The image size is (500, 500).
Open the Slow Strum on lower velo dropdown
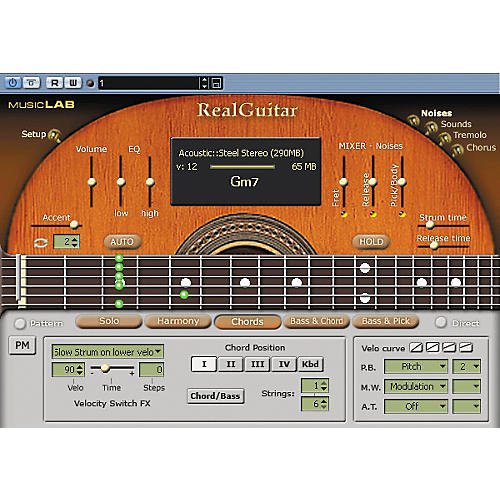point(108,352)
